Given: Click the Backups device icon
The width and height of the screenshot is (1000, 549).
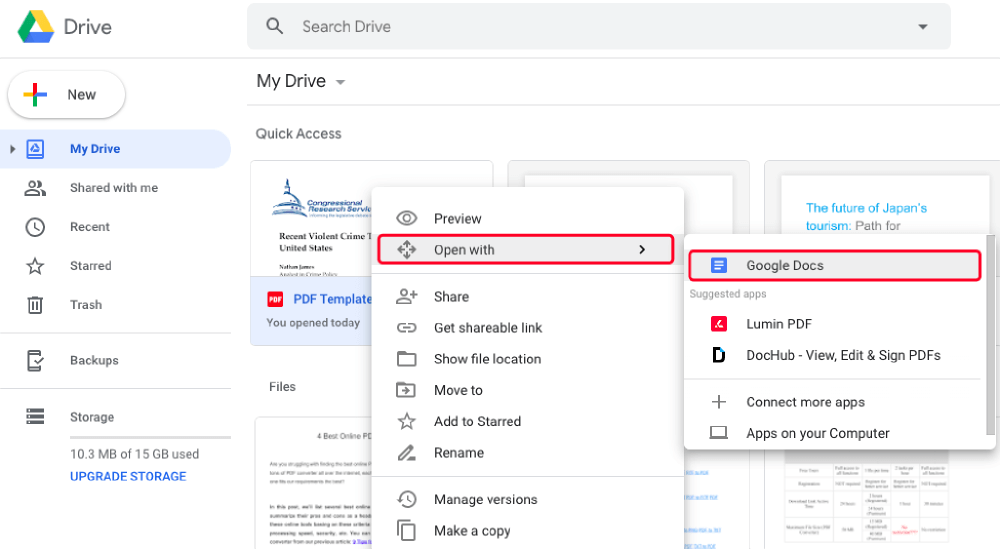Looking at the screenshot, I should (x=35, y=360).
